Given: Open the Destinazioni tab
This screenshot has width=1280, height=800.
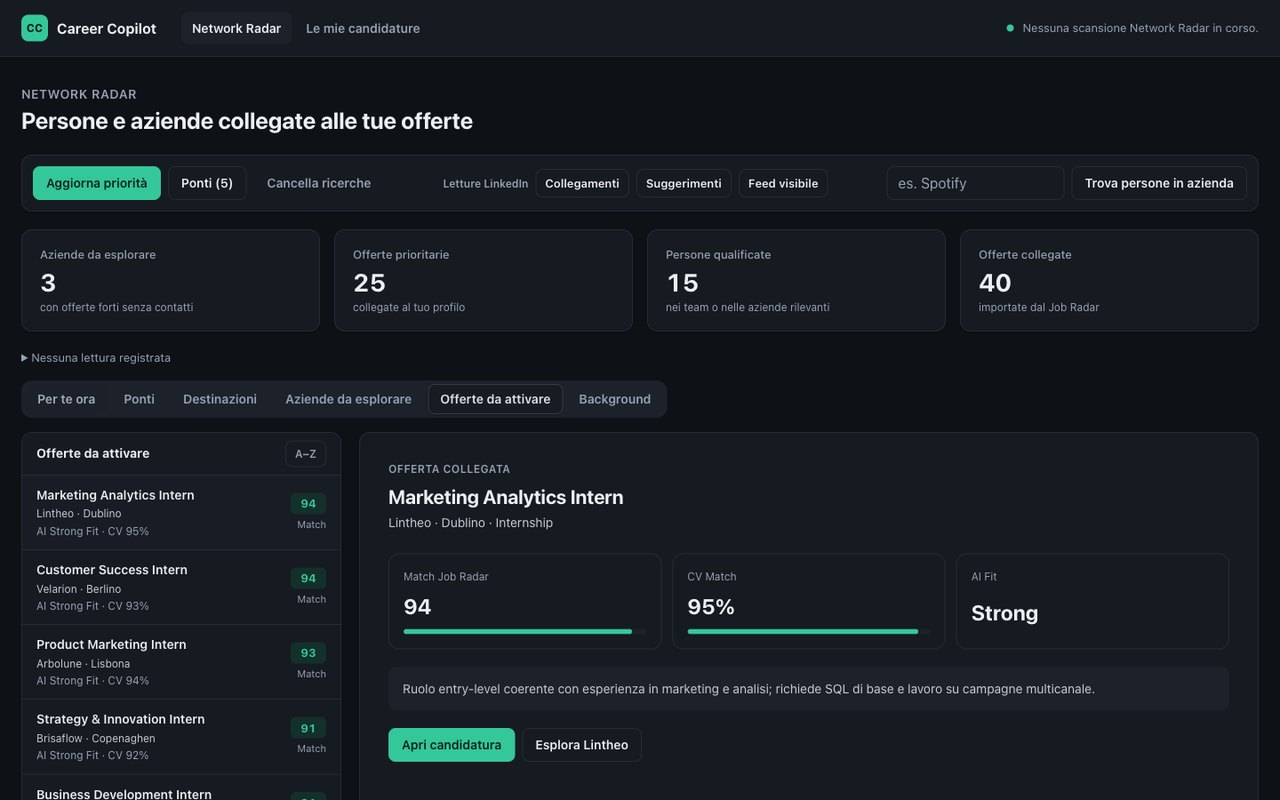Looking at the screenshot, I should coord(220,399).
